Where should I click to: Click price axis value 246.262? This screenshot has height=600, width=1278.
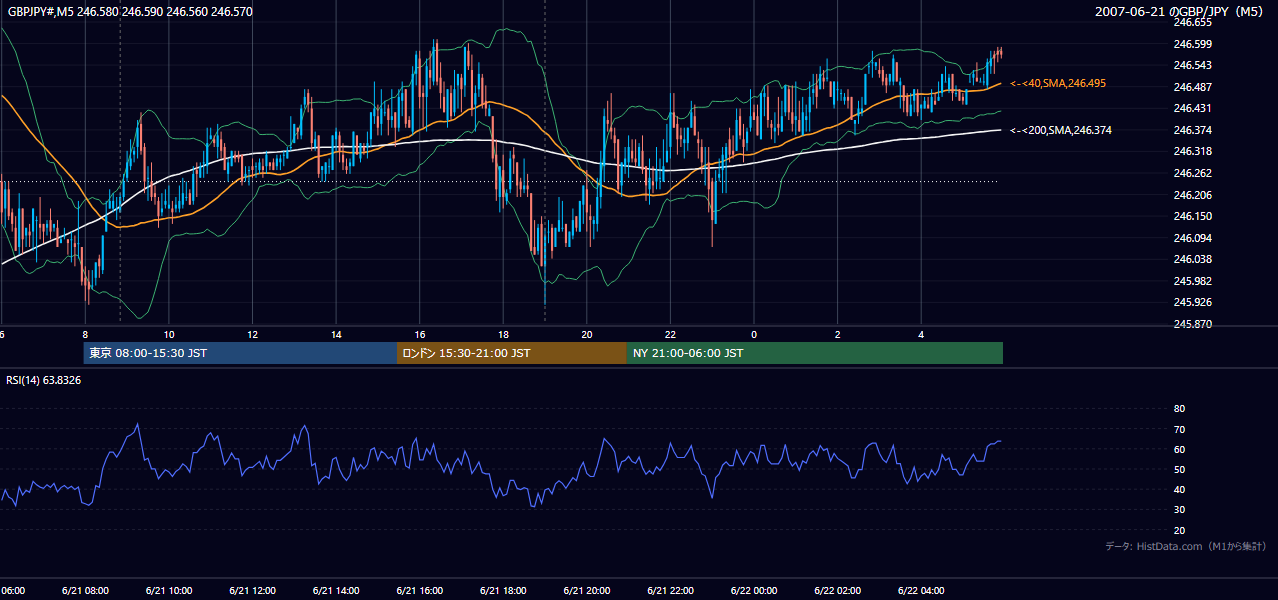(x=1192, y=173)
